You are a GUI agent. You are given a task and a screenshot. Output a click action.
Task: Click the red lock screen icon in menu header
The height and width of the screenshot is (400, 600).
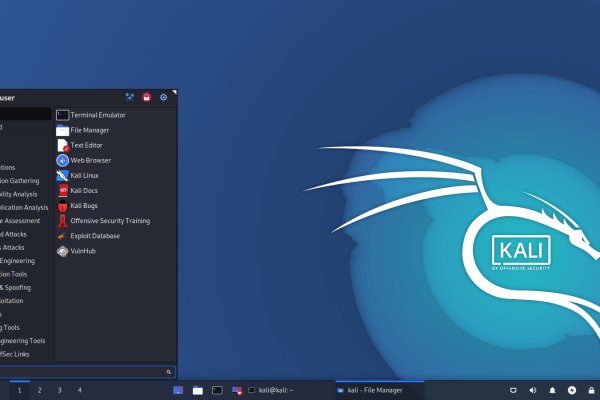click(x=146, y=97)
